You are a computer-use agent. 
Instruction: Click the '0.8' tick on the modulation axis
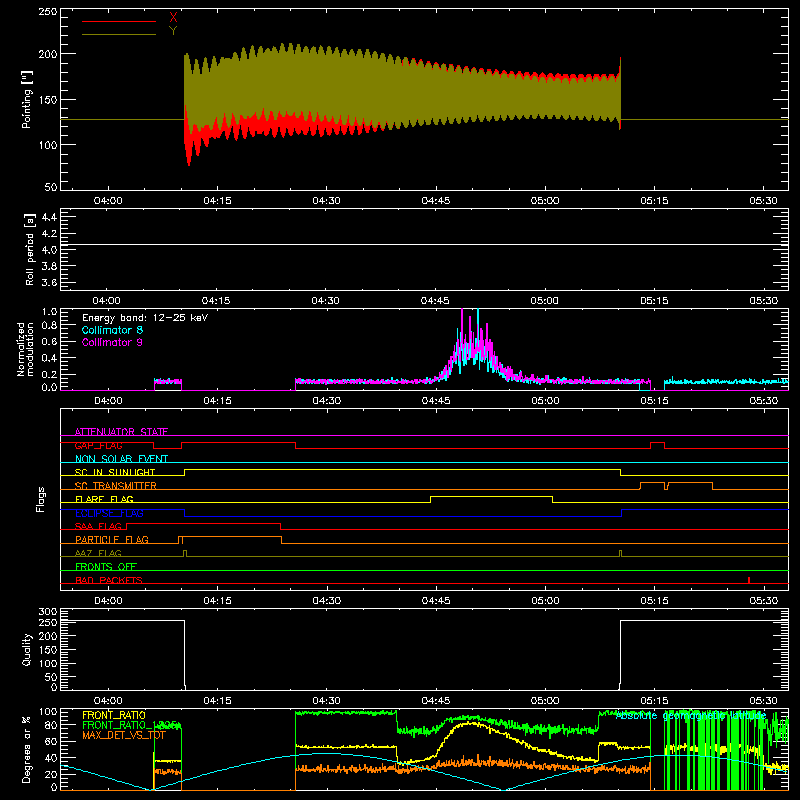click(x=49, y=325)
